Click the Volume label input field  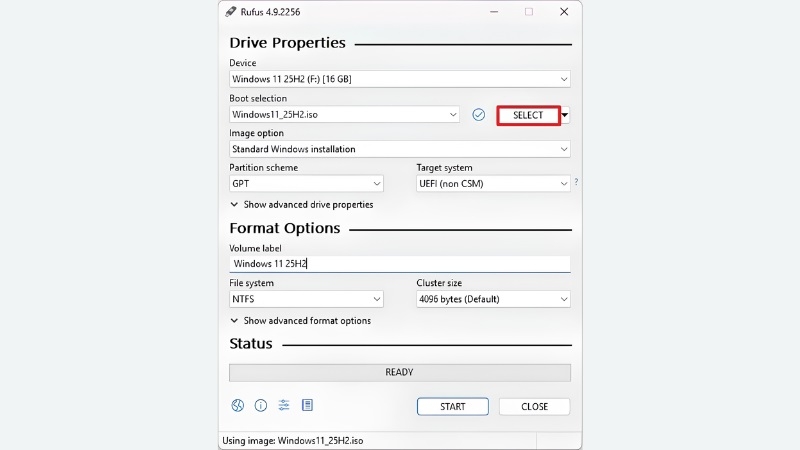[x=400, y=264]
